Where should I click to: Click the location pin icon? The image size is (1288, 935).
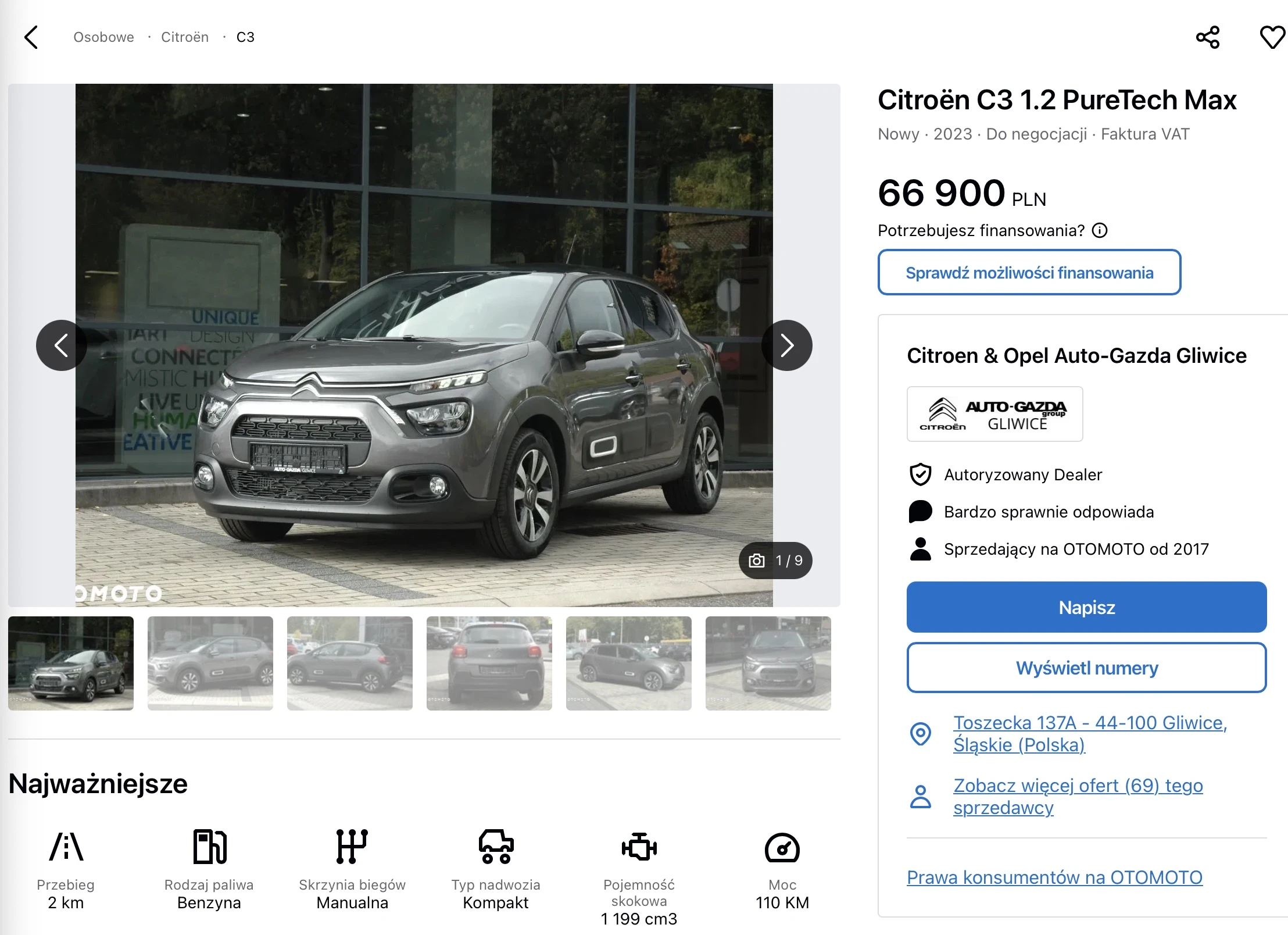click(x=921, y=734)
